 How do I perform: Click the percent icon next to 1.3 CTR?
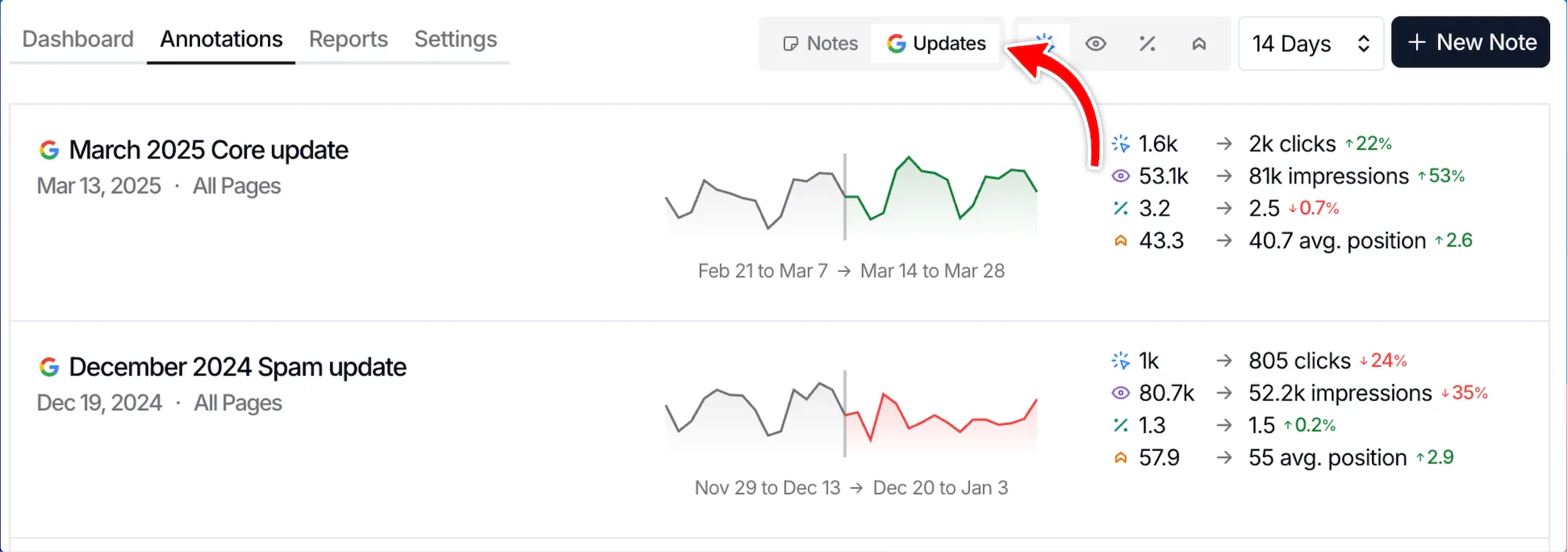pyautogui.click(x=1121, y=425)
